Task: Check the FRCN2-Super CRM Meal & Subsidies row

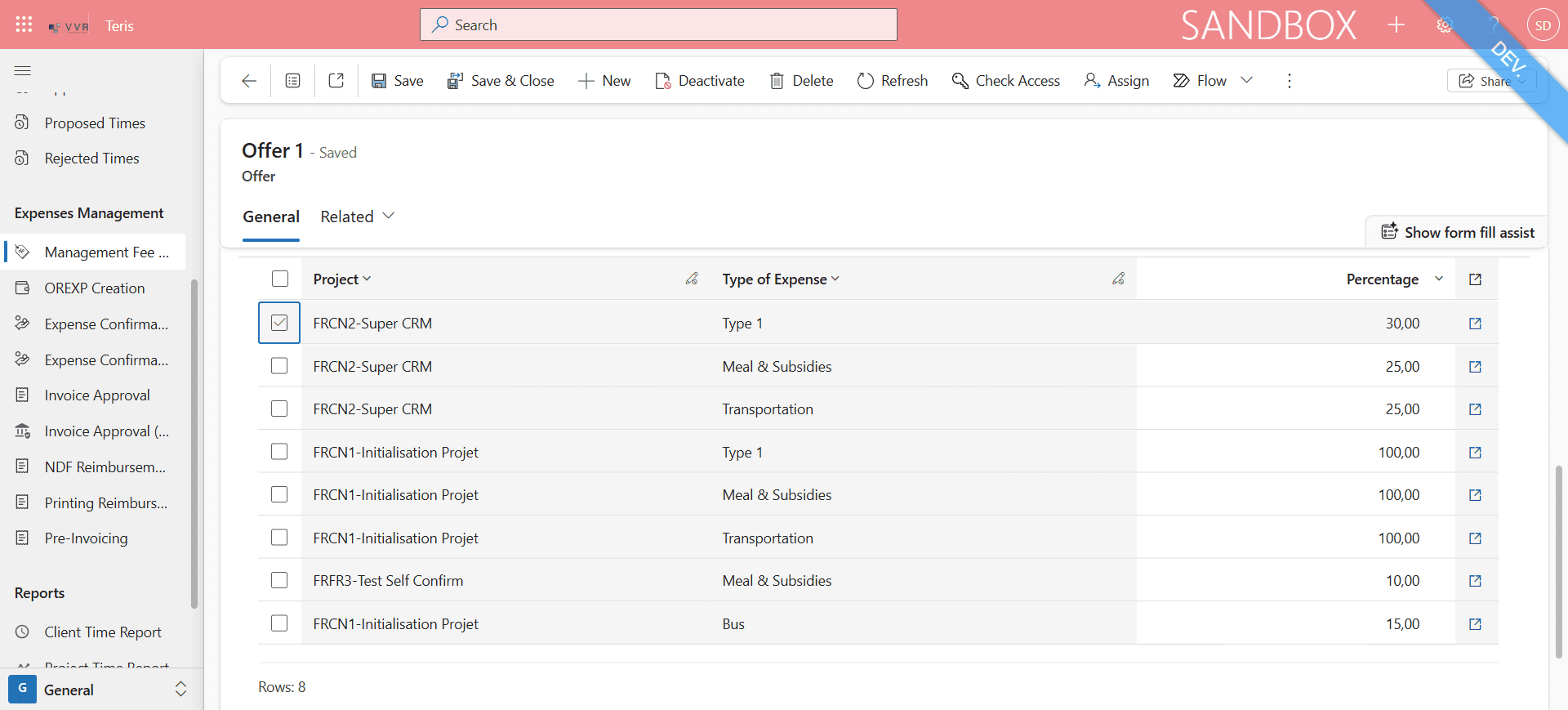Action: tap(279, 366)
